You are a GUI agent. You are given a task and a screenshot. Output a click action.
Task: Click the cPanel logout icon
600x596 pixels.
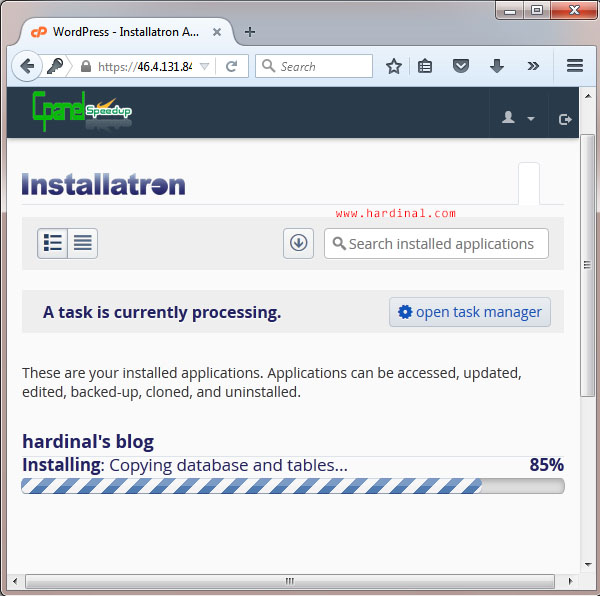pyautogui.click(x=565, y=119)
